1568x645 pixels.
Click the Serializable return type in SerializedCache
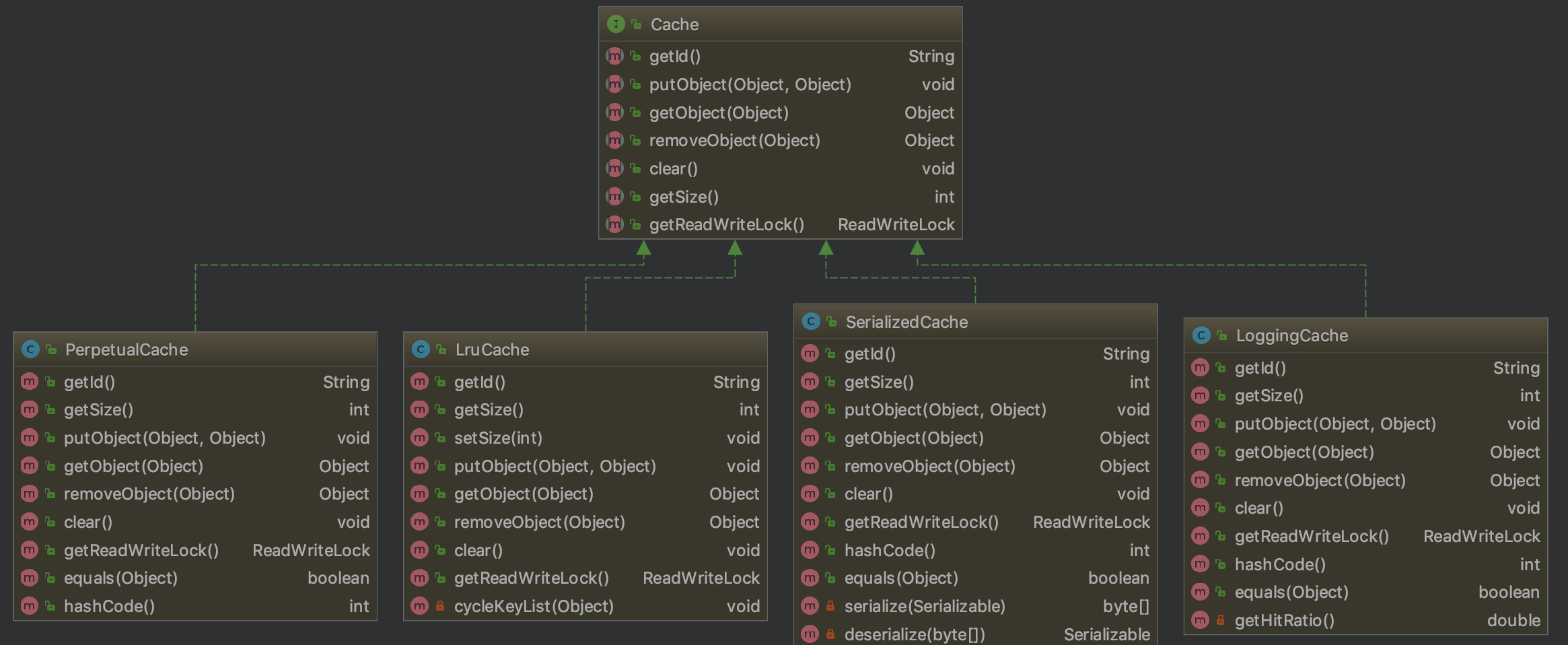1106,634
